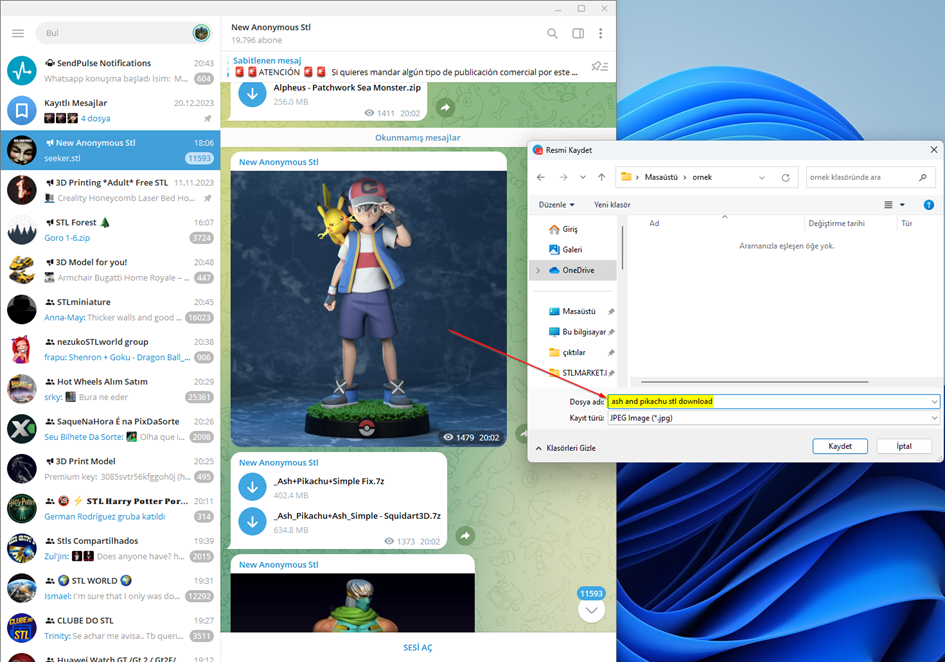
Task: Open the pinned messages list icon
Action: [600, 66]
